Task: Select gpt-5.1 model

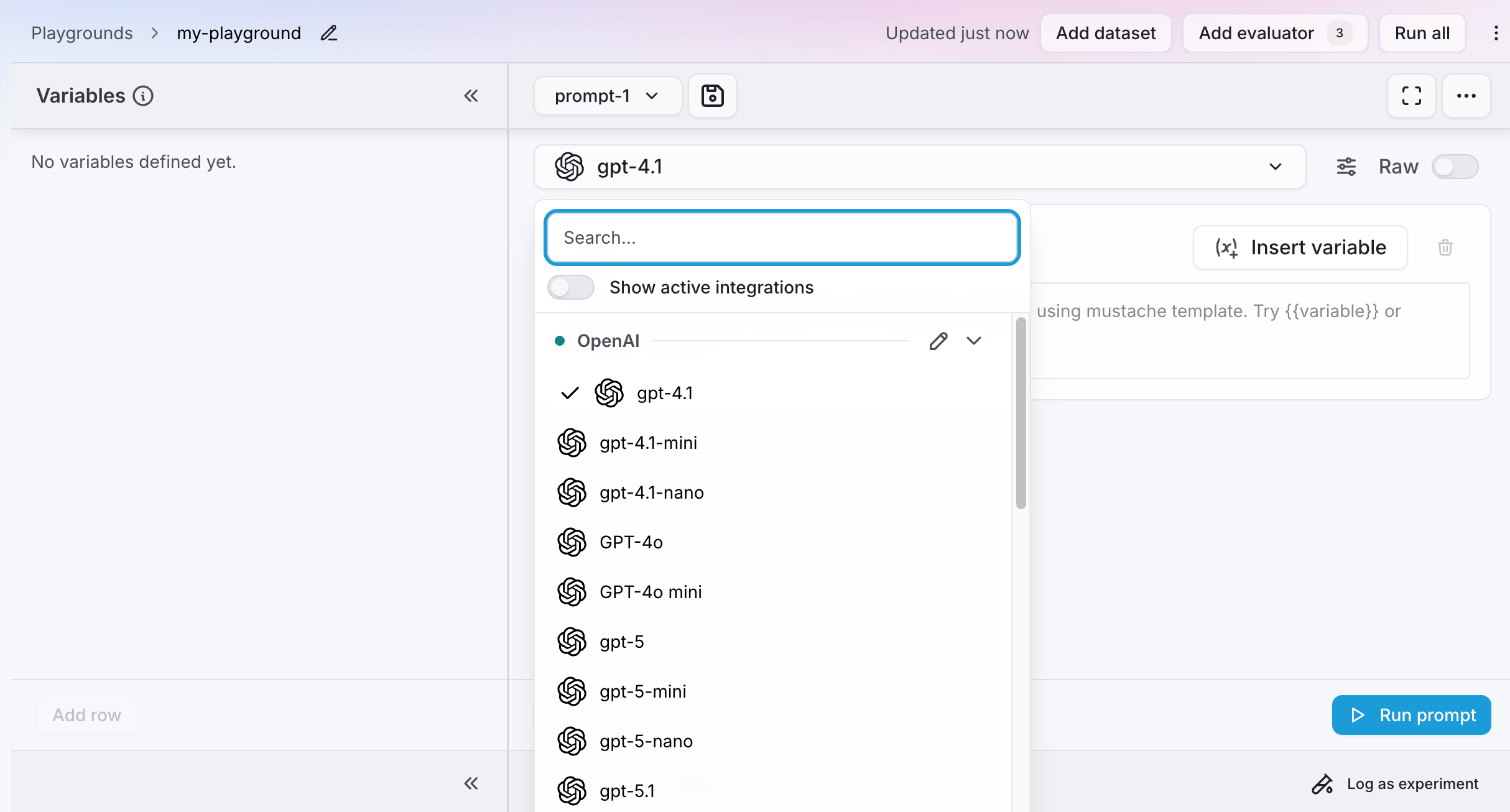Action: point(774,791)
